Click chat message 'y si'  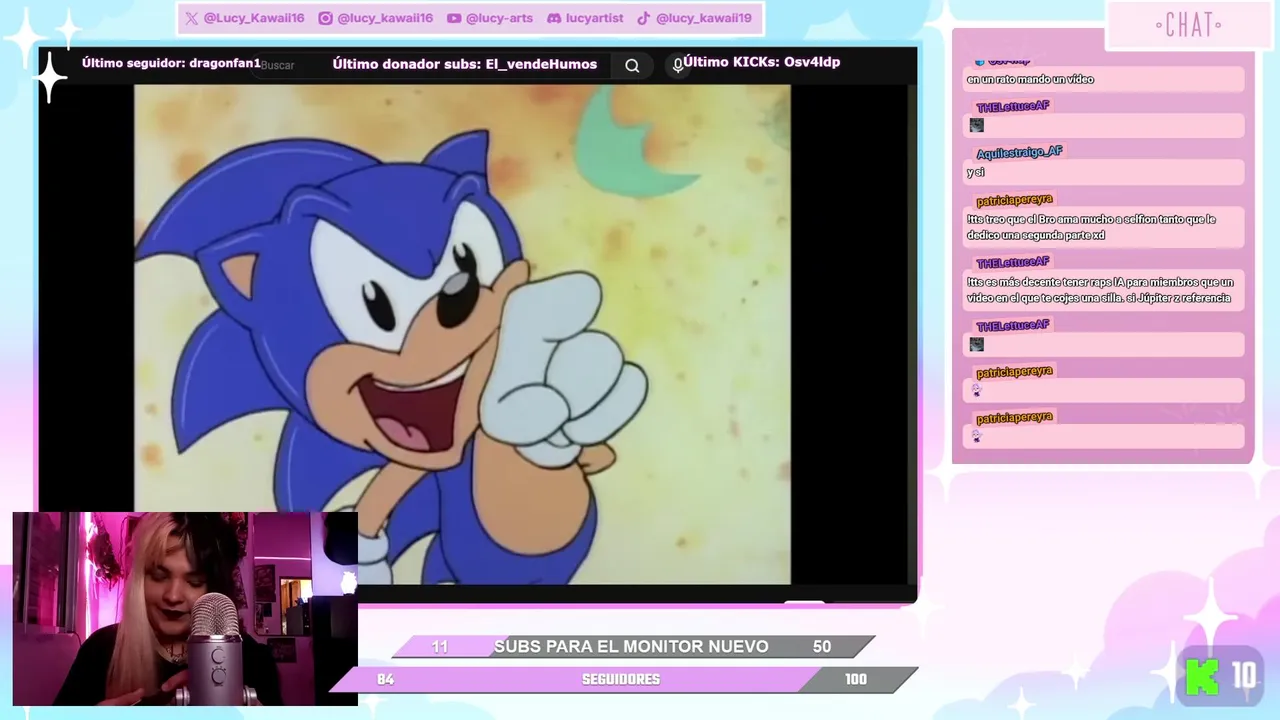[976, 172]
